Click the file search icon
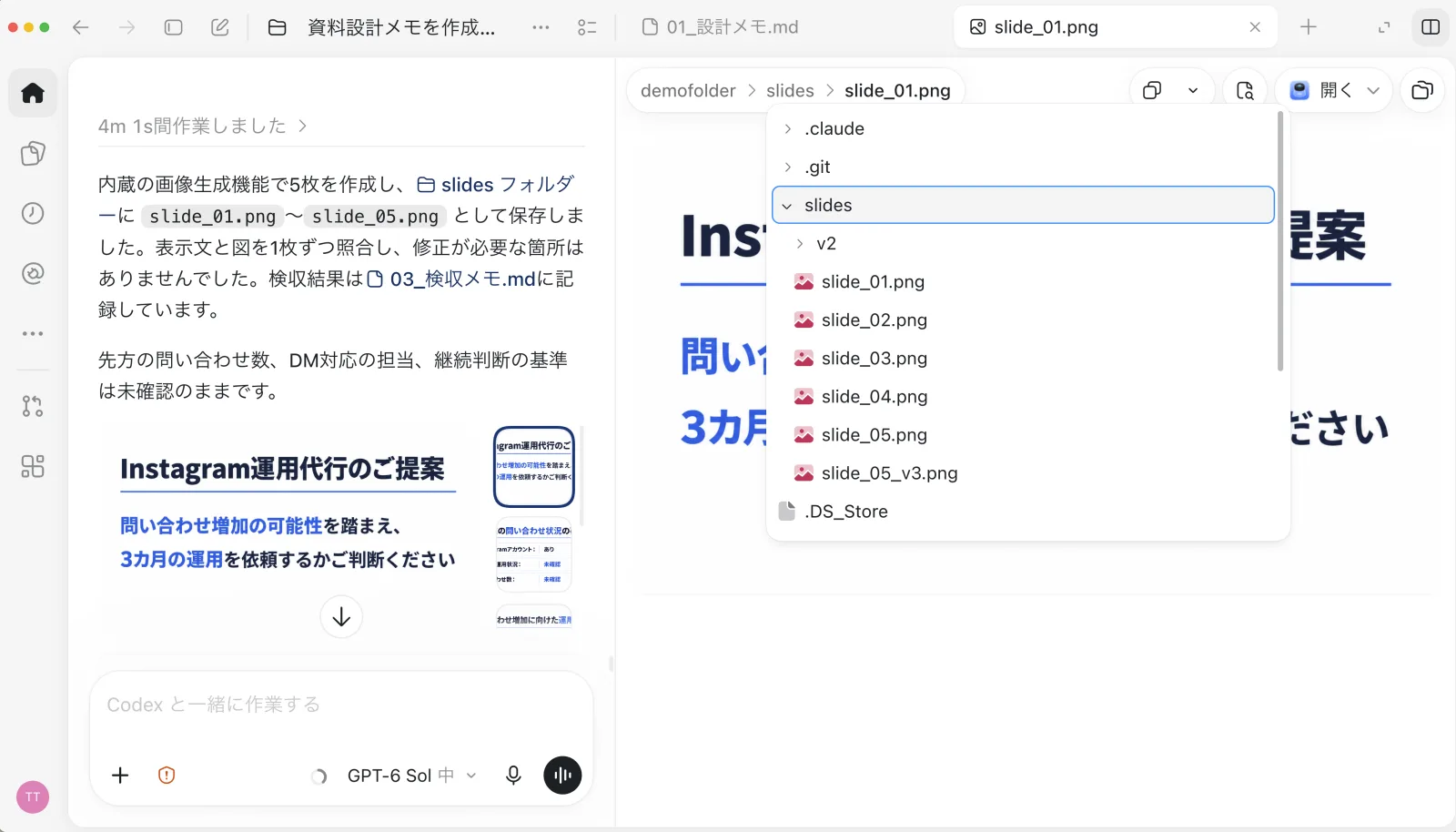 click(x=1245, y=90)
